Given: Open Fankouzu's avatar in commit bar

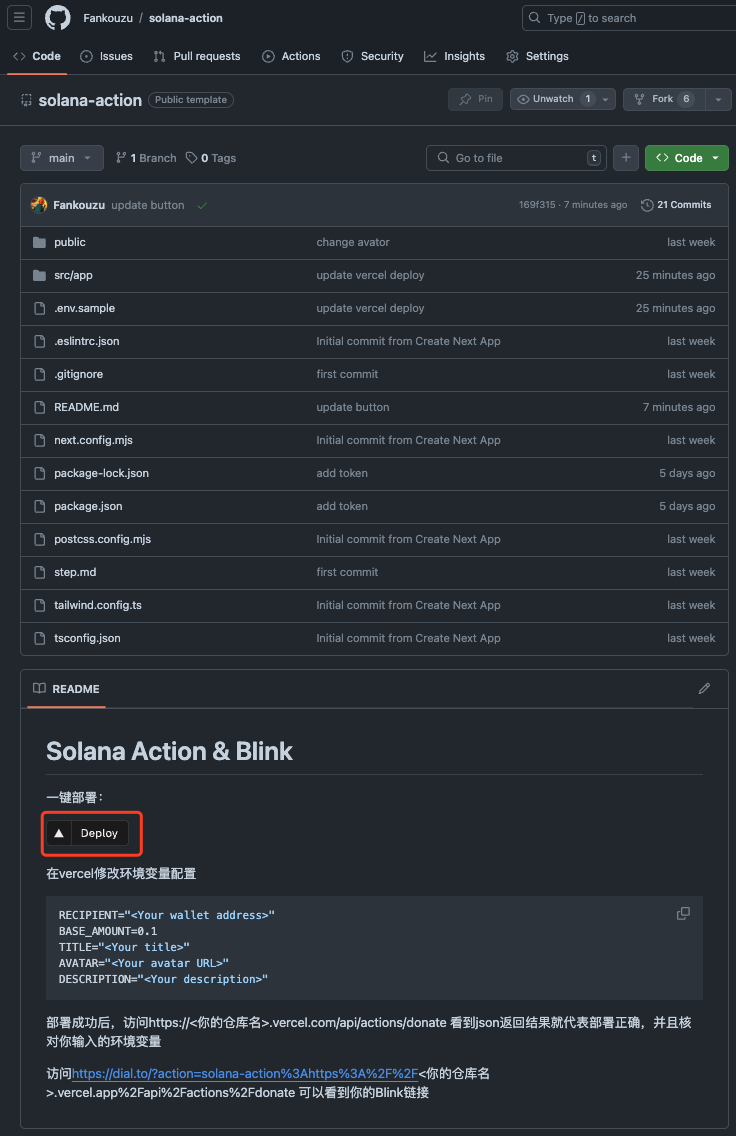Looking at the screenshot, I should pyautogui.click(x=39, y=205).
